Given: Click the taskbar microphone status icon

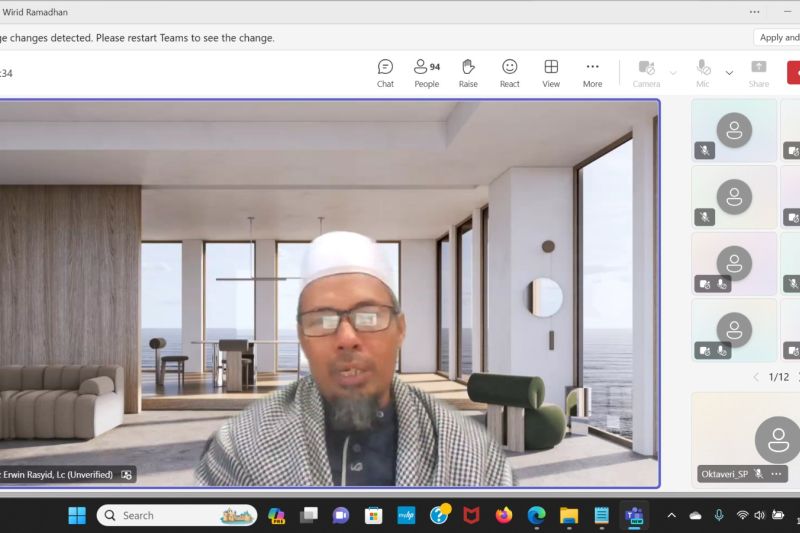Looking at the screenshot, I should pos(718,515).
